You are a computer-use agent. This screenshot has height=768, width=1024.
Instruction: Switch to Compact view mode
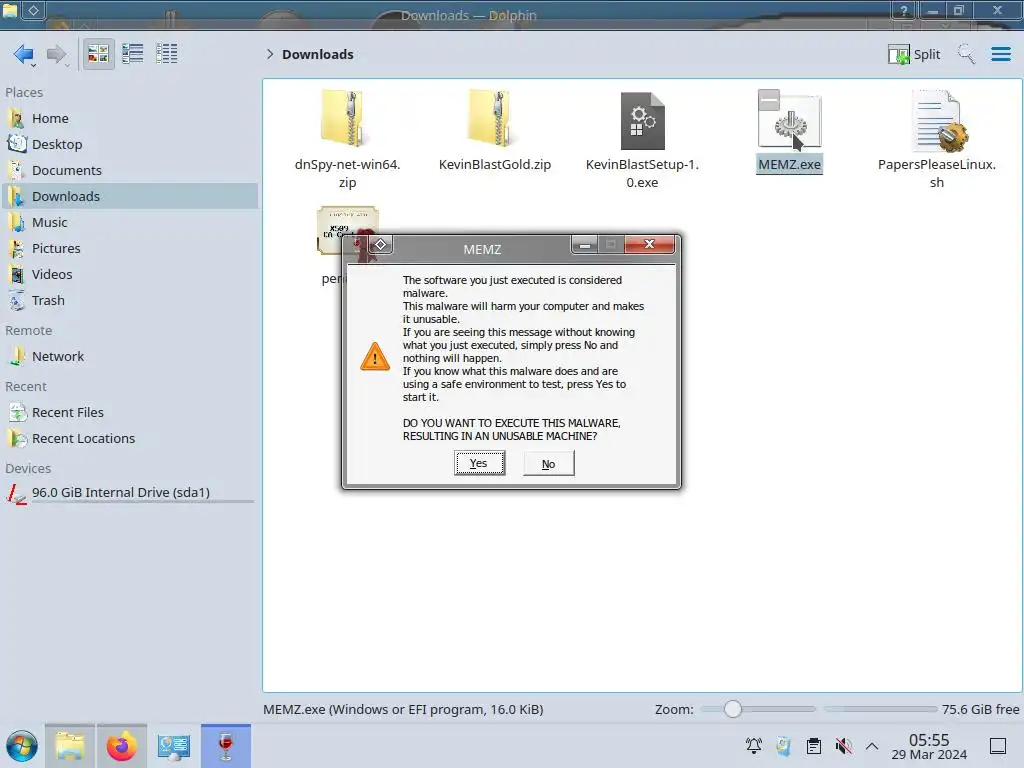click(x=133, y=54)
